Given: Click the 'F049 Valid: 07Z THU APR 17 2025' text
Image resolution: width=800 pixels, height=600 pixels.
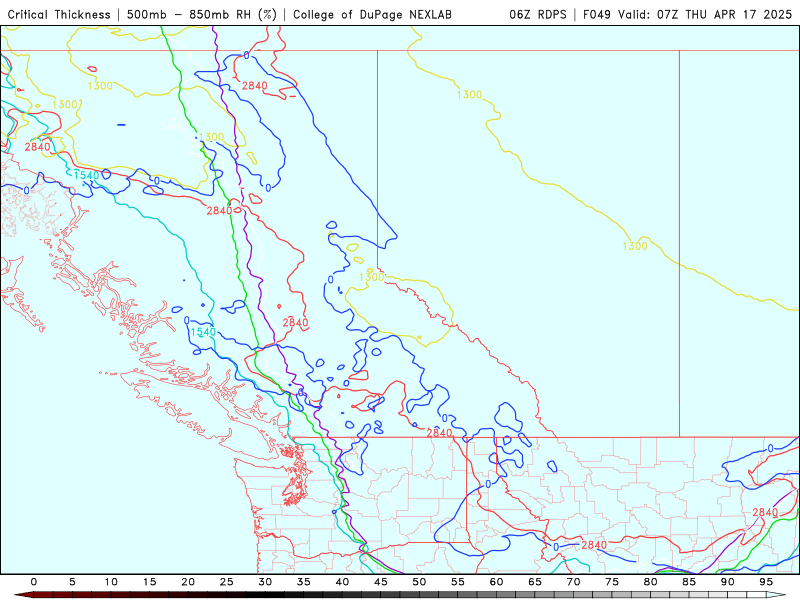Looking at the screenshot, I should pyautogui.click(x=687, y=14).
